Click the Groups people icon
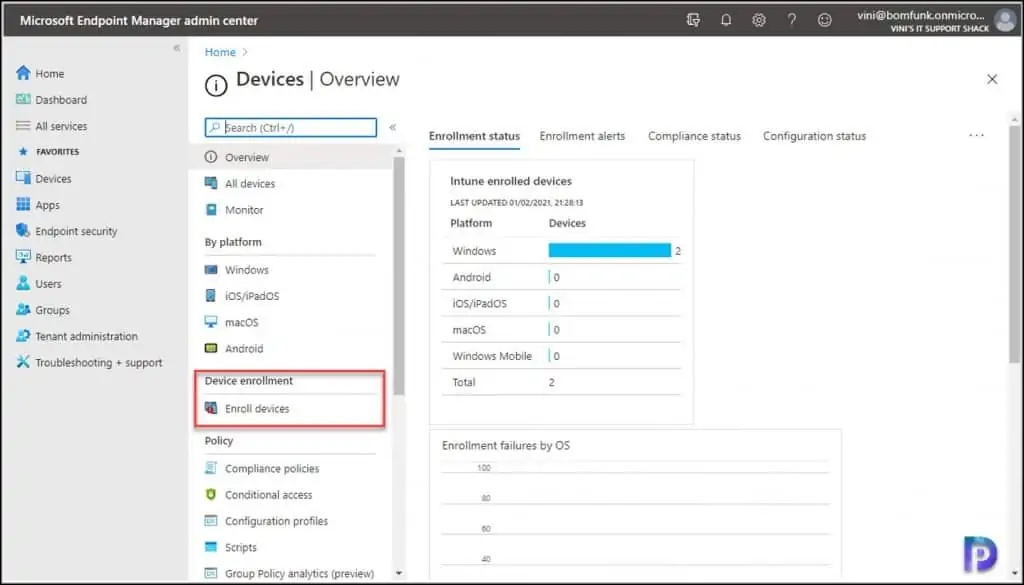Viewport: 1024px width, 585px height. (x=23, y=309)
